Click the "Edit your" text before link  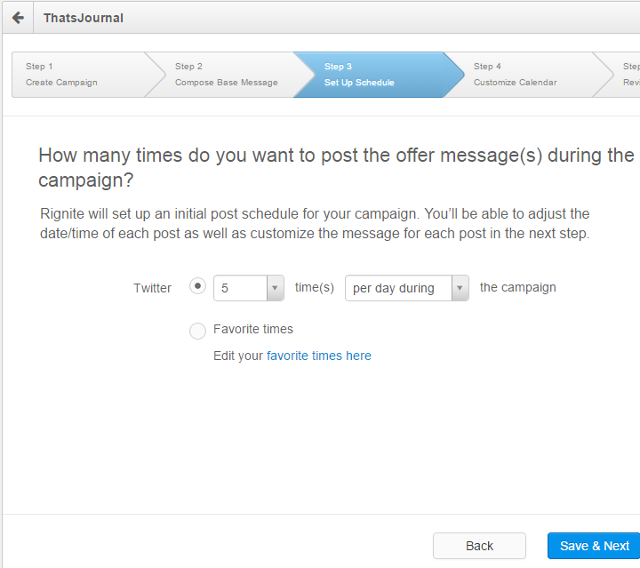238,355
